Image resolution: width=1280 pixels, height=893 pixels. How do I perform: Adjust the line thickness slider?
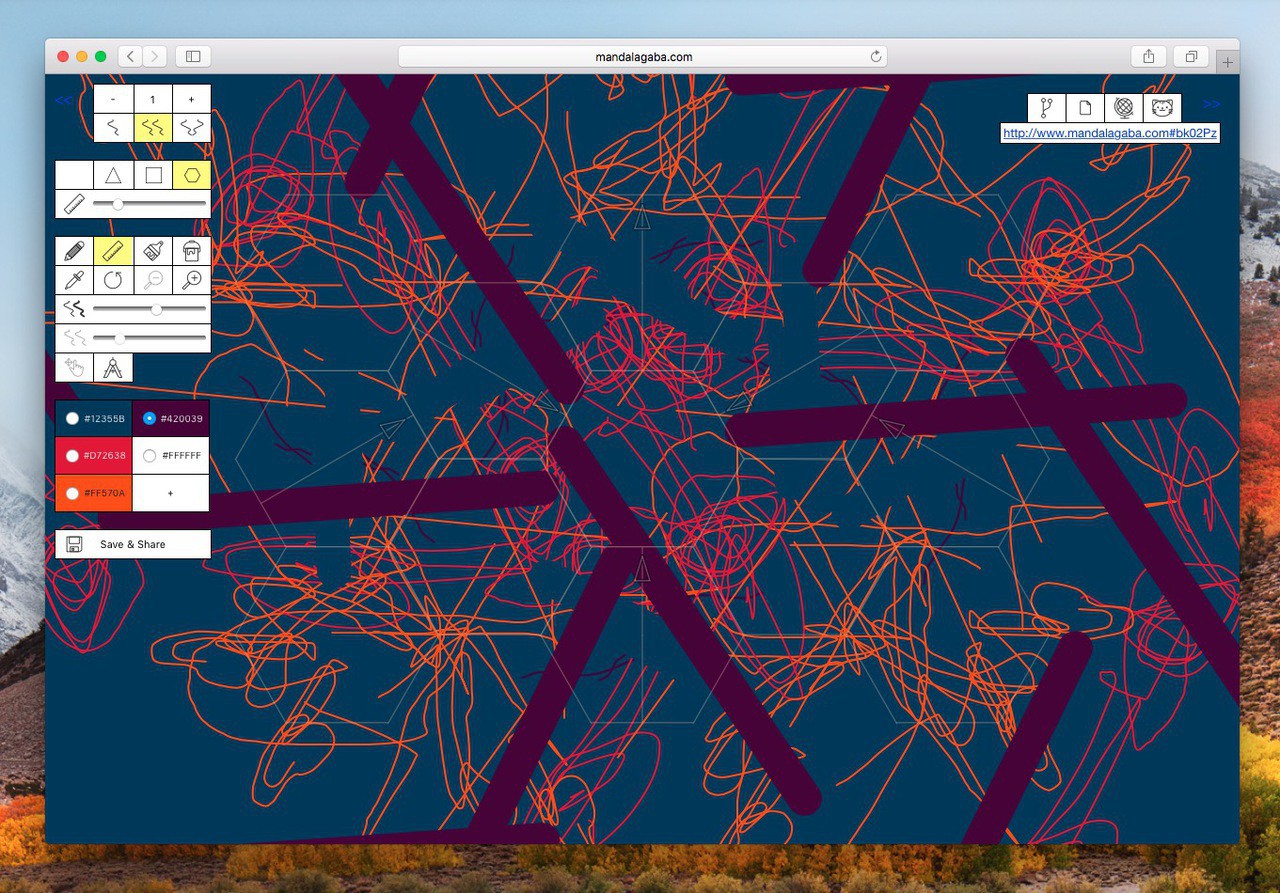click(x=149, y=309)
